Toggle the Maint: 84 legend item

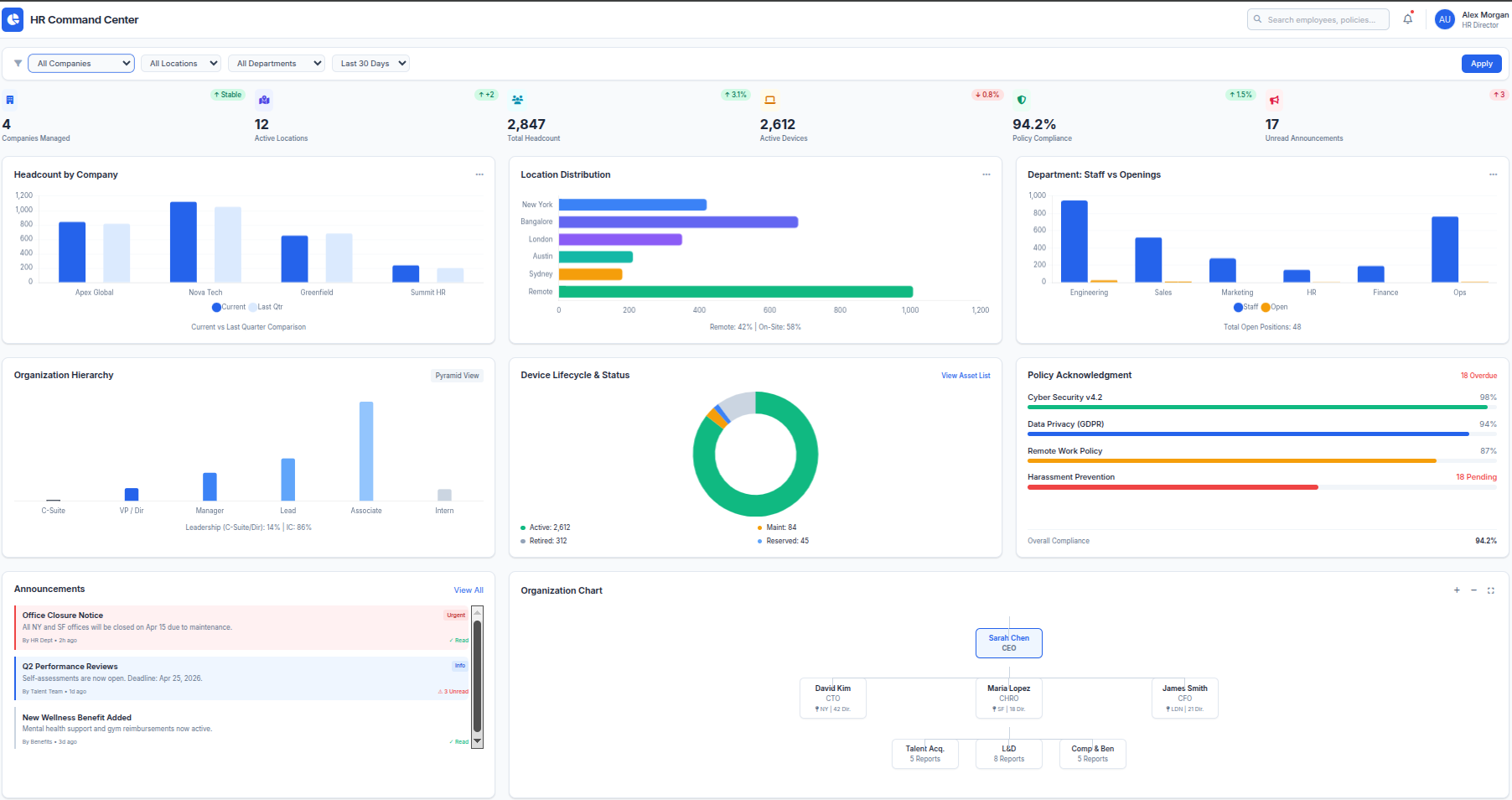pos(777,527)
